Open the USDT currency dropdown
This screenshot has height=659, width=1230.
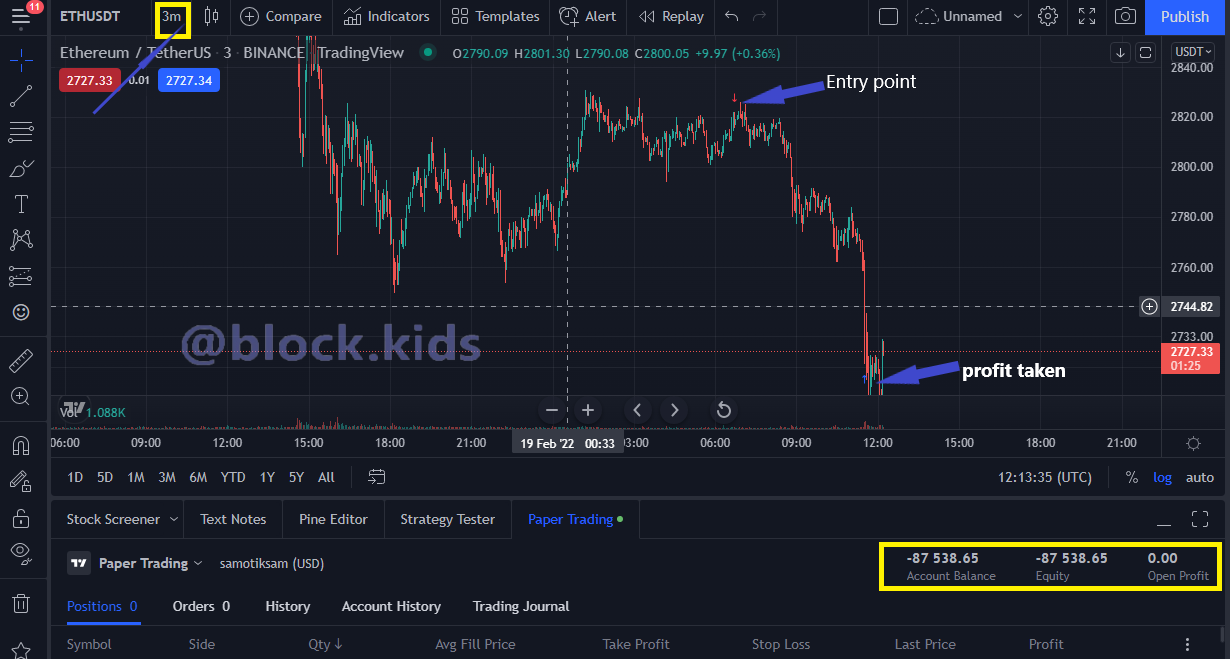coord(1193,52)
